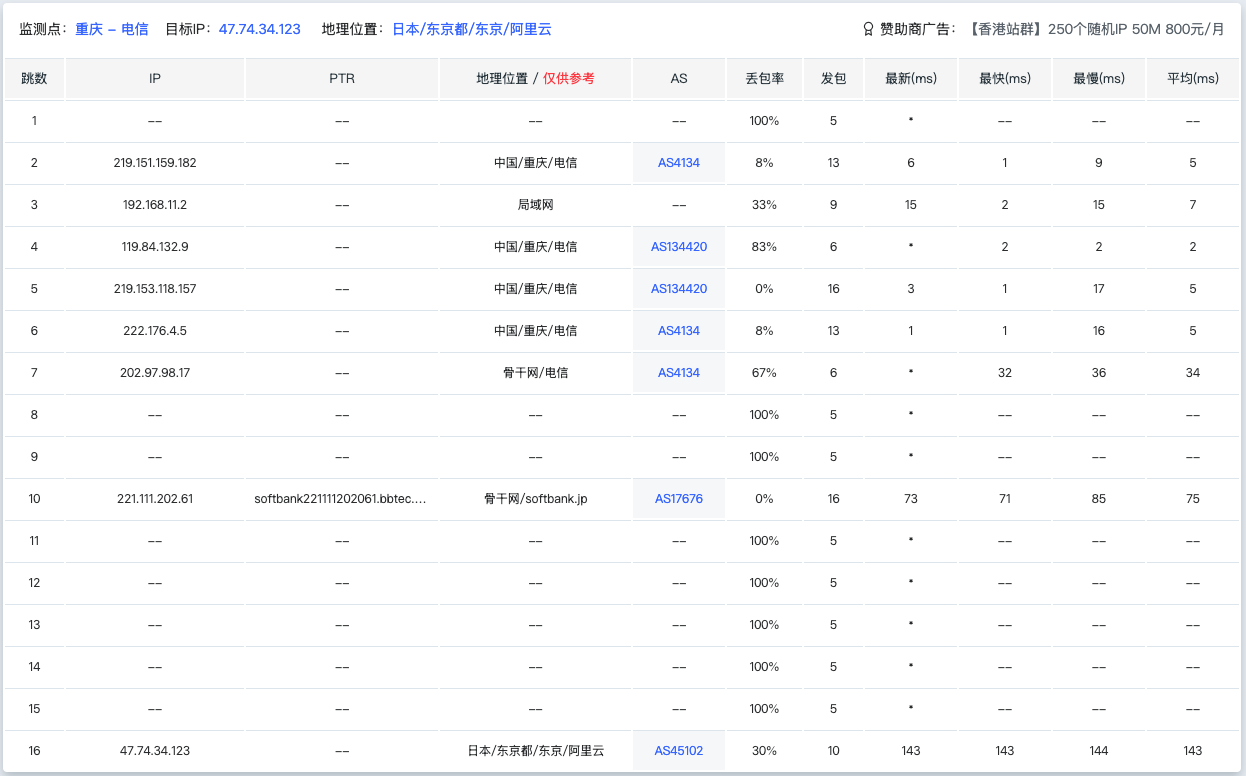This screenshot has width=1246, height=776.
Task: Click the softbank221111202061.bbtec PTR cell
Action: [342, 499]
